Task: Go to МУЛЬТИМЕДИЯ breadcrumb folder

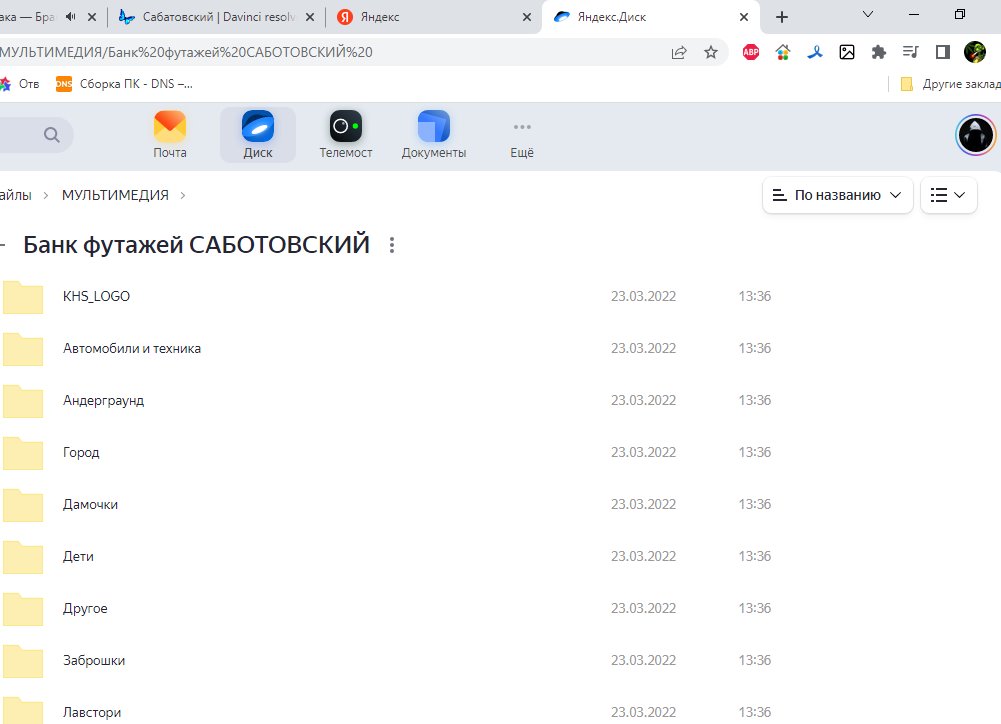Action: (x=115, y=195)
